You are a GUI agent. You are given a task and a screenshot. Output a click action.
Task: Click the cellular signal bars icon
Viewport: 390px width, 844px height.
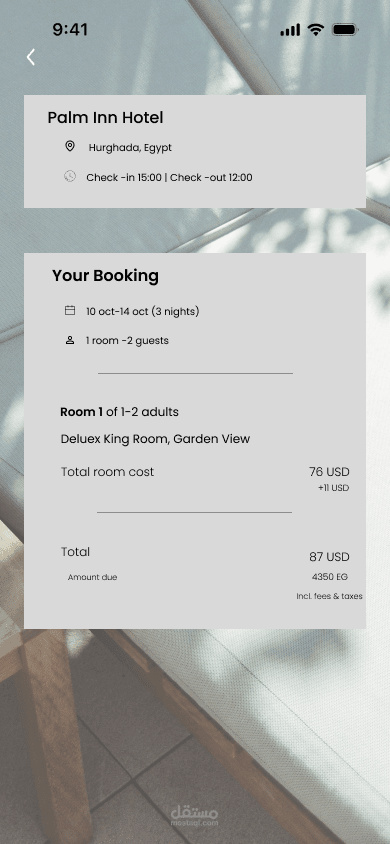pyautogui.click(x=290, y=30)
